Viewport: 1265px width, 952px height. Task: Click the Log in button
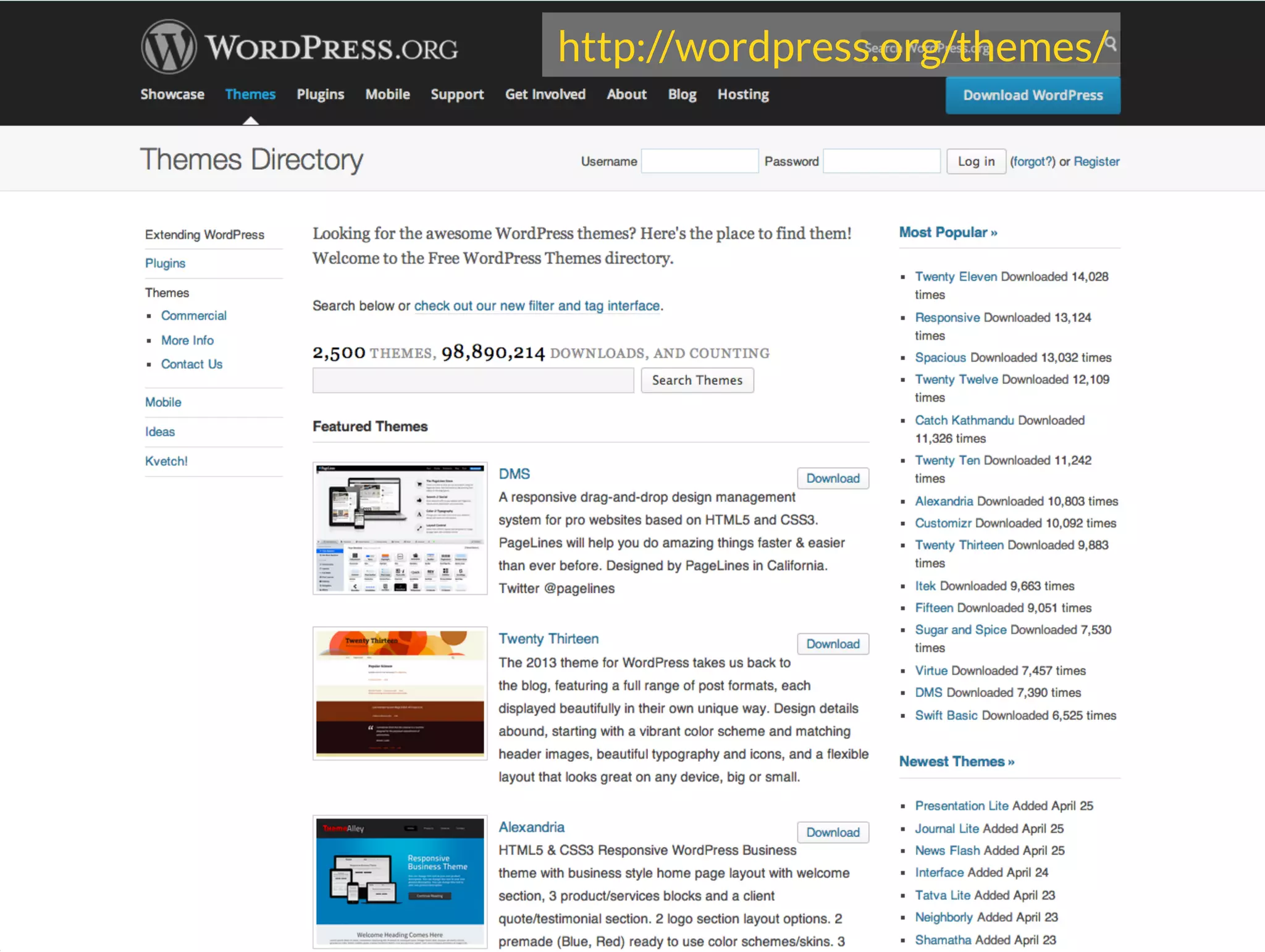976,161
